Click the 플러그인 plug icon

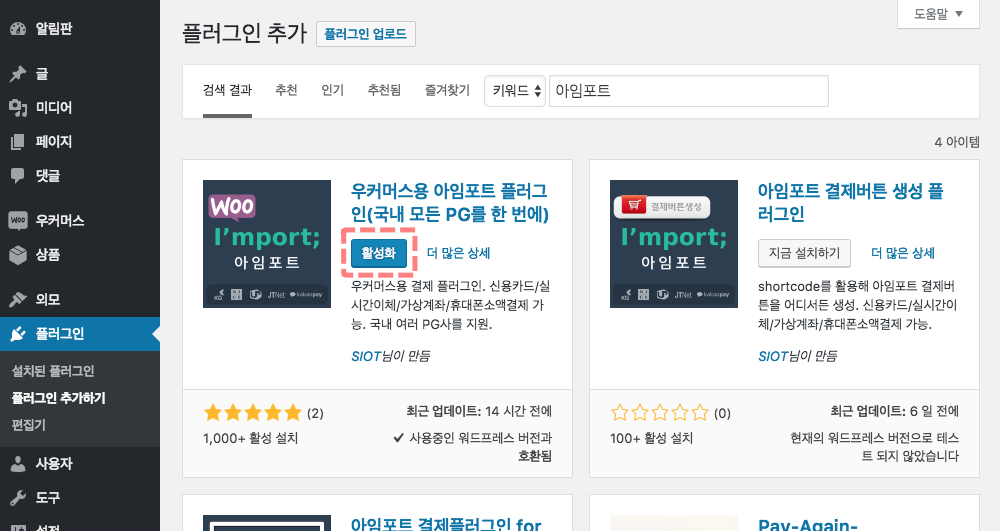pyautogui.click(x=18, y=333)
